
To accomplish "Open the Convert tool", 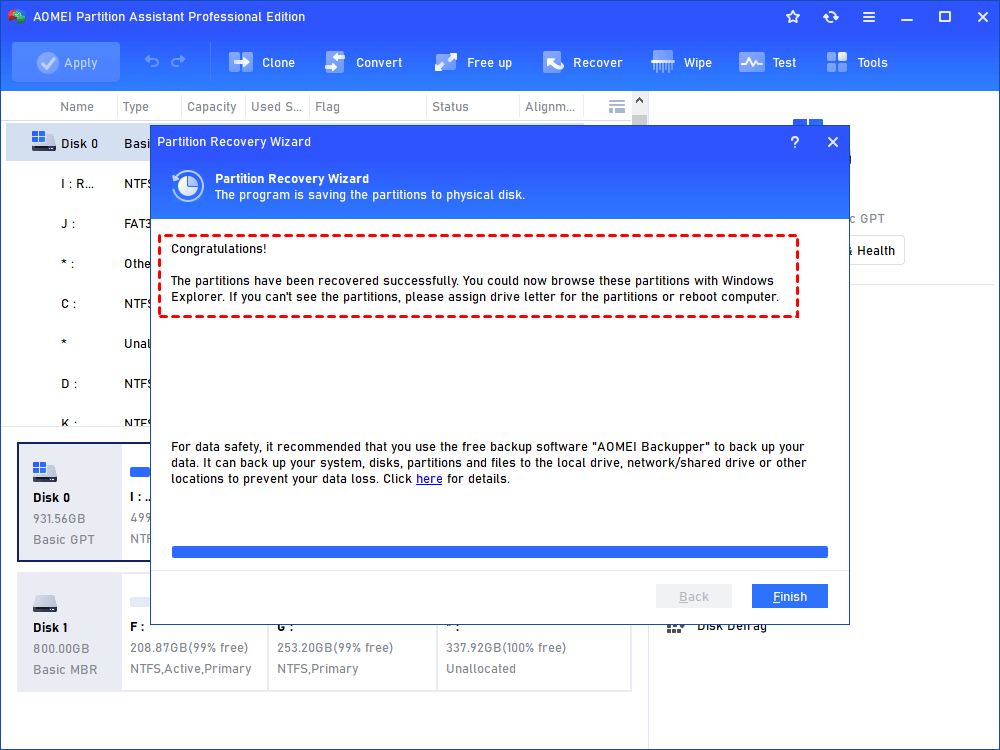I will (364, 62).
